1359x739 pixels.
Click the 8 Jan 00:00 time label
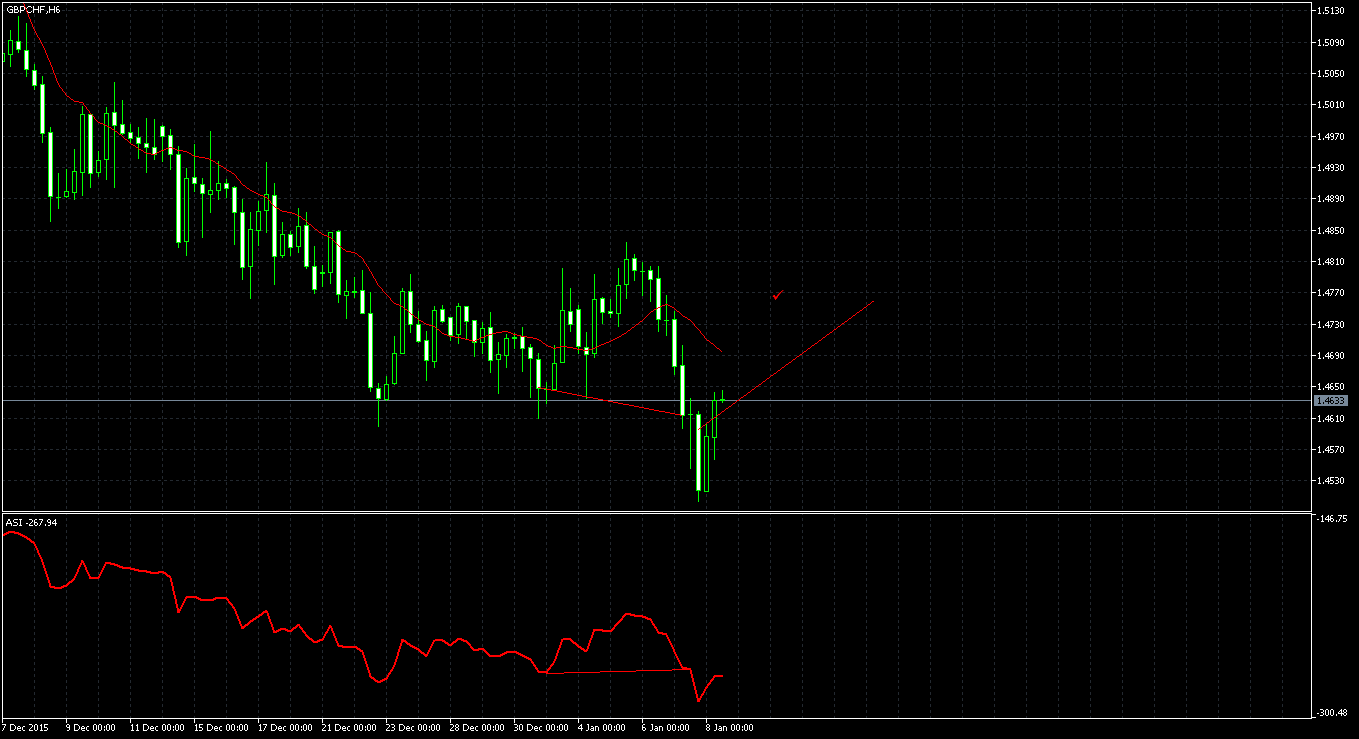click(x=730, y=727)
